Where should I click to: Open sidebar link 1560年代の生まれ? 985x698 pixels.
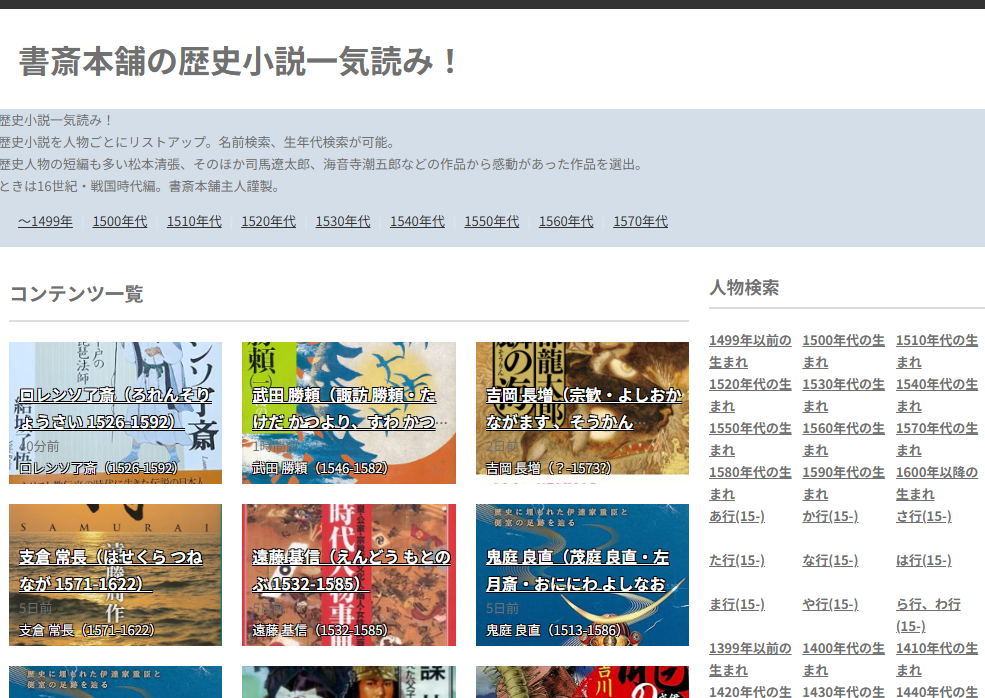(x=843, y=439)
